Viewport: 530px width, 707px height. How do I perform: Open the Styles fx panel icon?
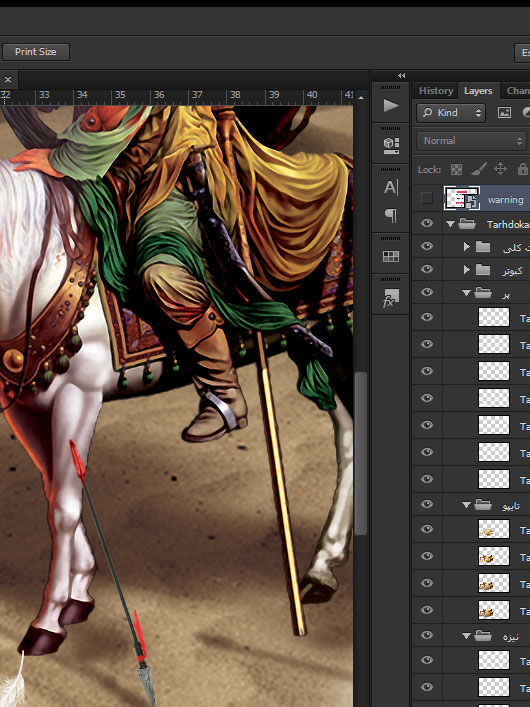tap(391, 298)
